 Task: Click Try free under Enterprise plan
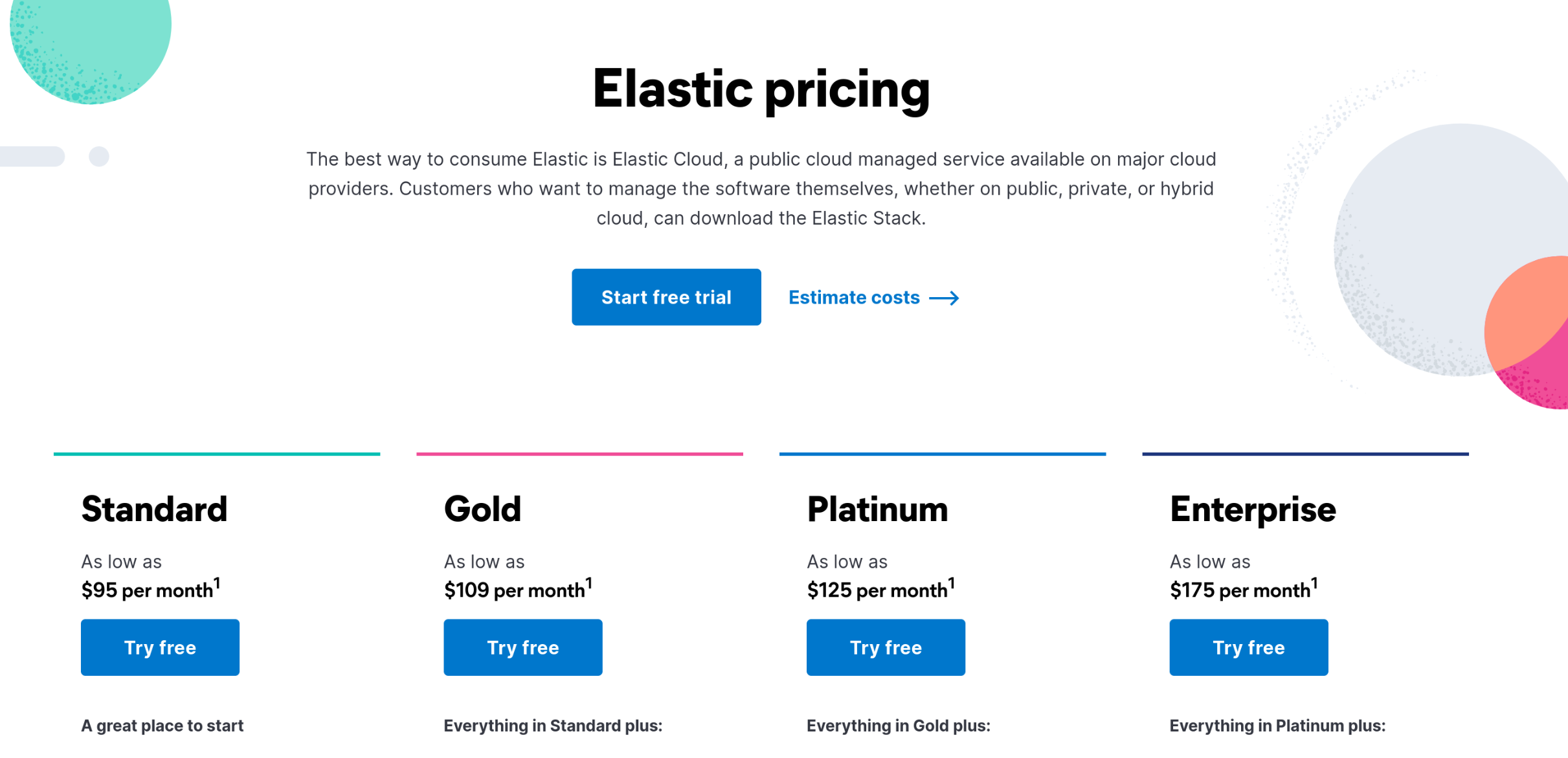[1249, 647]
